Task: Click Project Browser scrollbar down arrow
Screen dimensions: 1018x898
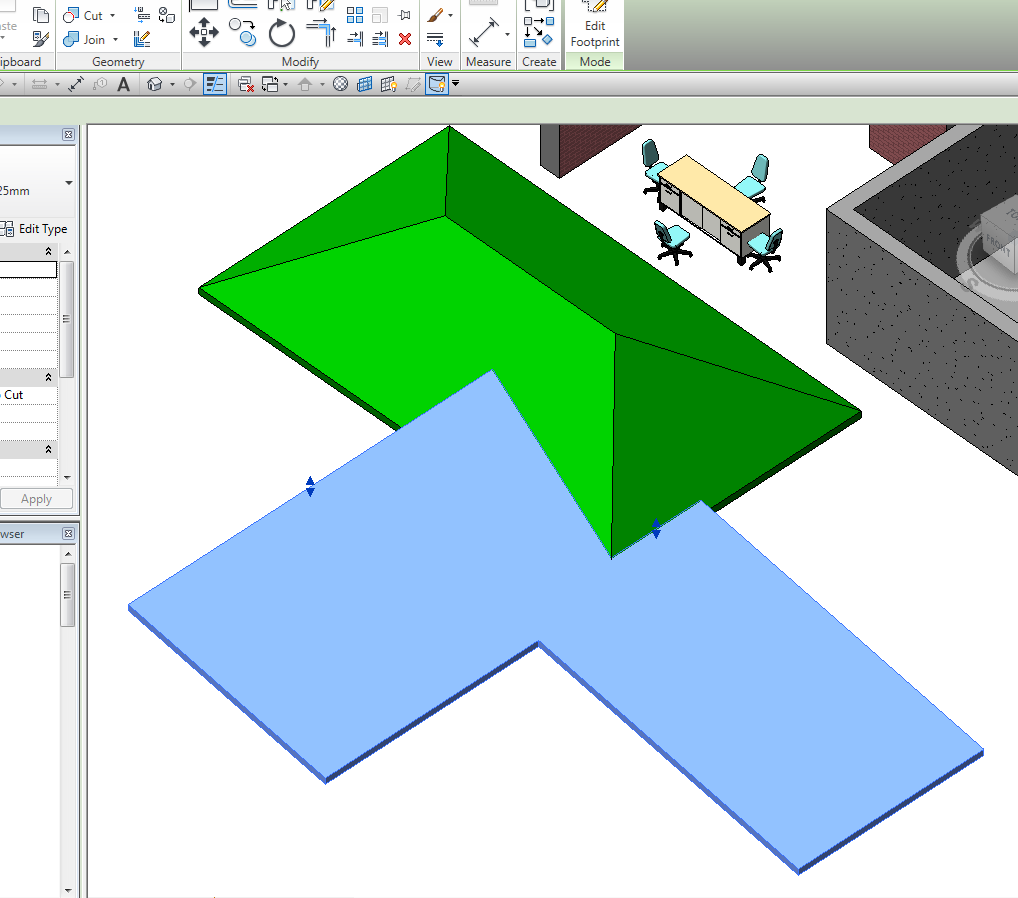Action: (68, 890)
